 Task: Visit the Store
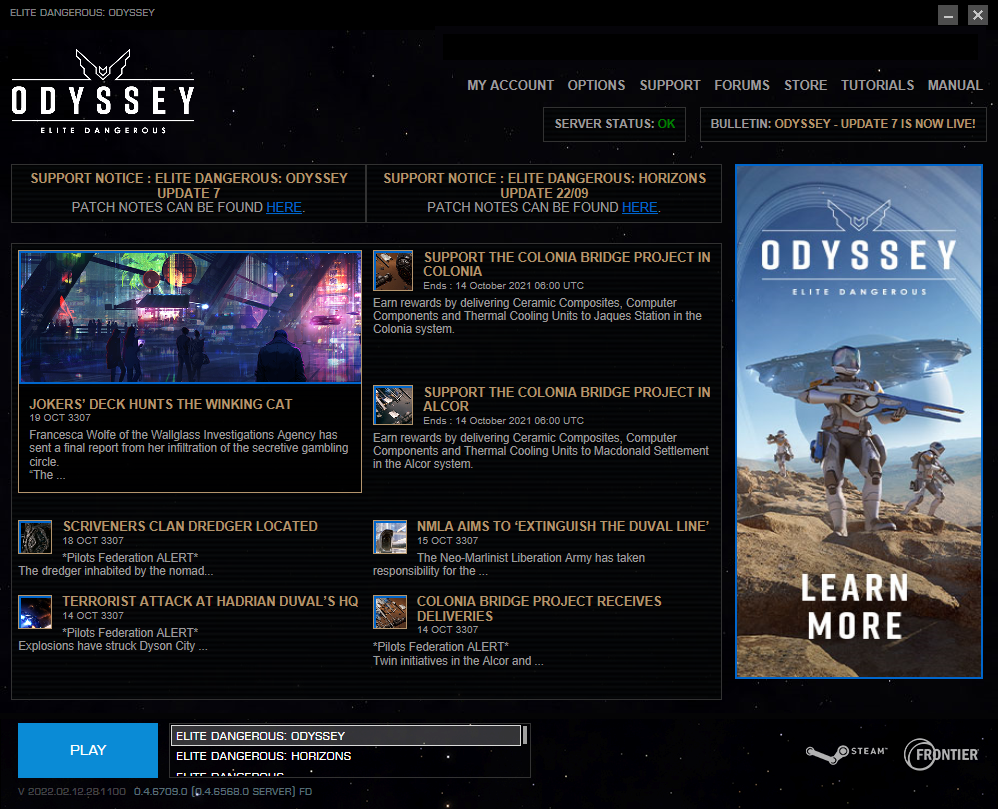tap(805, 85)
